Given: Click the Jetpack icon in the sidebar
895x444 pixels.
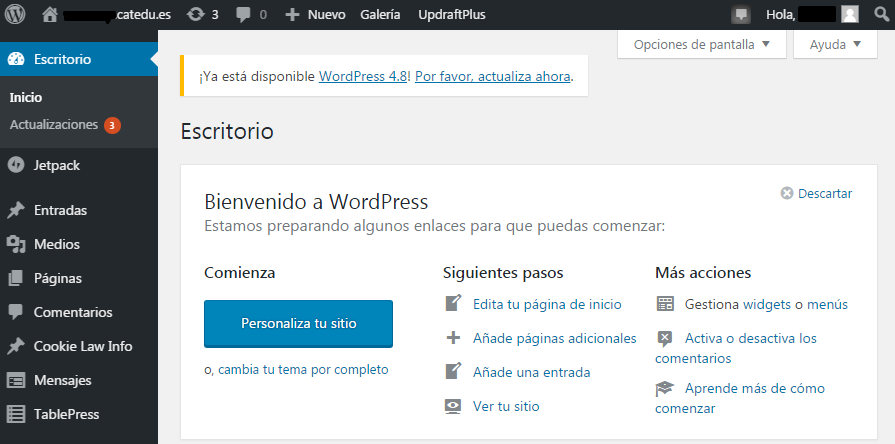Looking at the screenshot, I should coord(16,166).
